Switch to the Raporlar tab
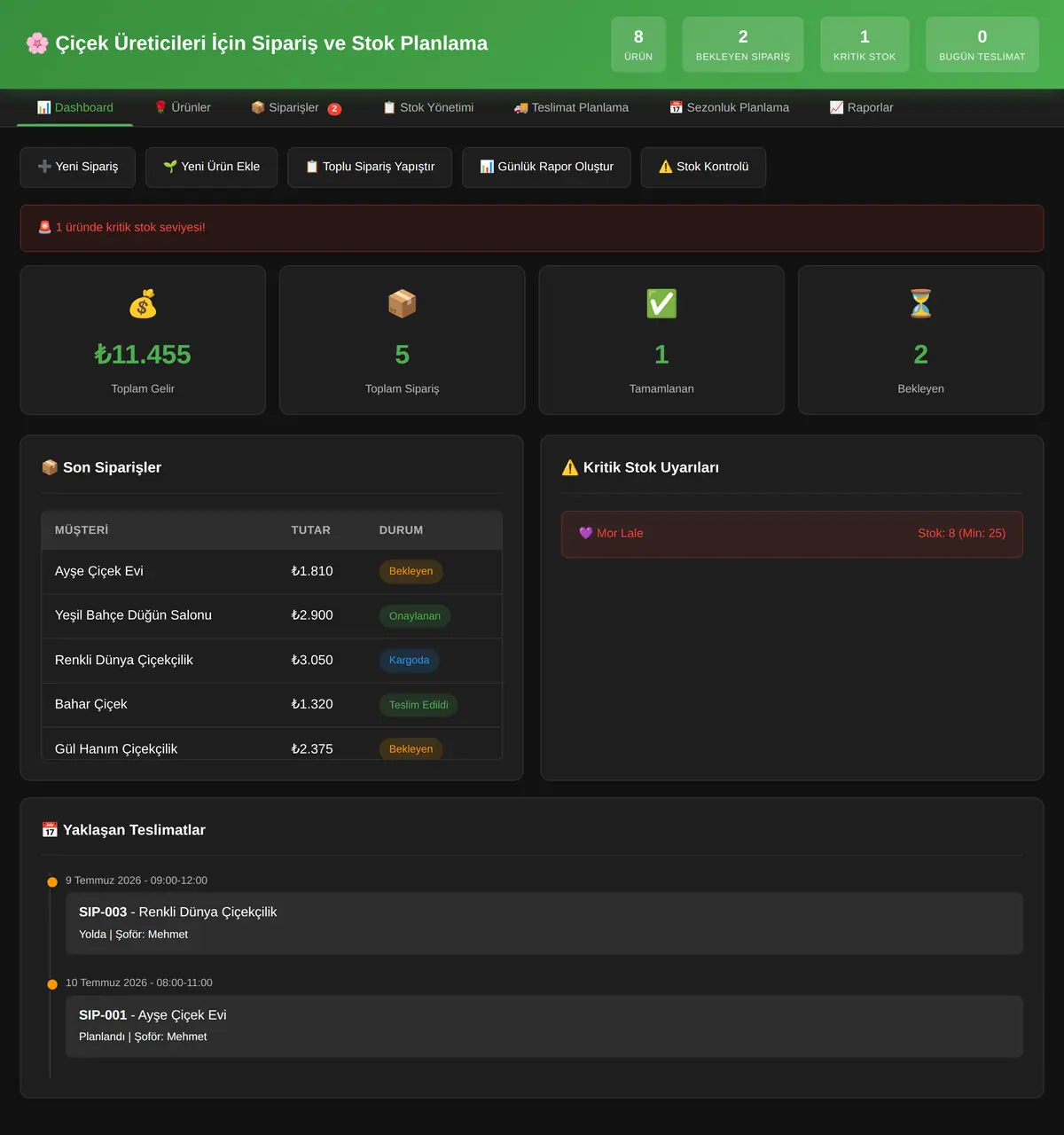1064x1135 pixels. pos(862,107)
